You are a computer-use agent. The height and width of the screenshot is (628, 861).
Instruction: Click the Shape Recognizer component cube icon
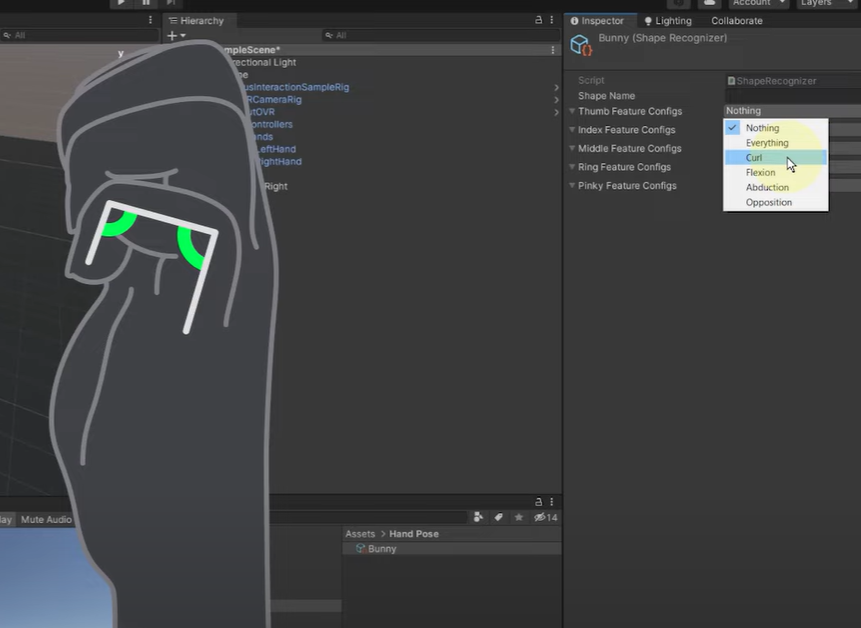[x=580, y=44]
